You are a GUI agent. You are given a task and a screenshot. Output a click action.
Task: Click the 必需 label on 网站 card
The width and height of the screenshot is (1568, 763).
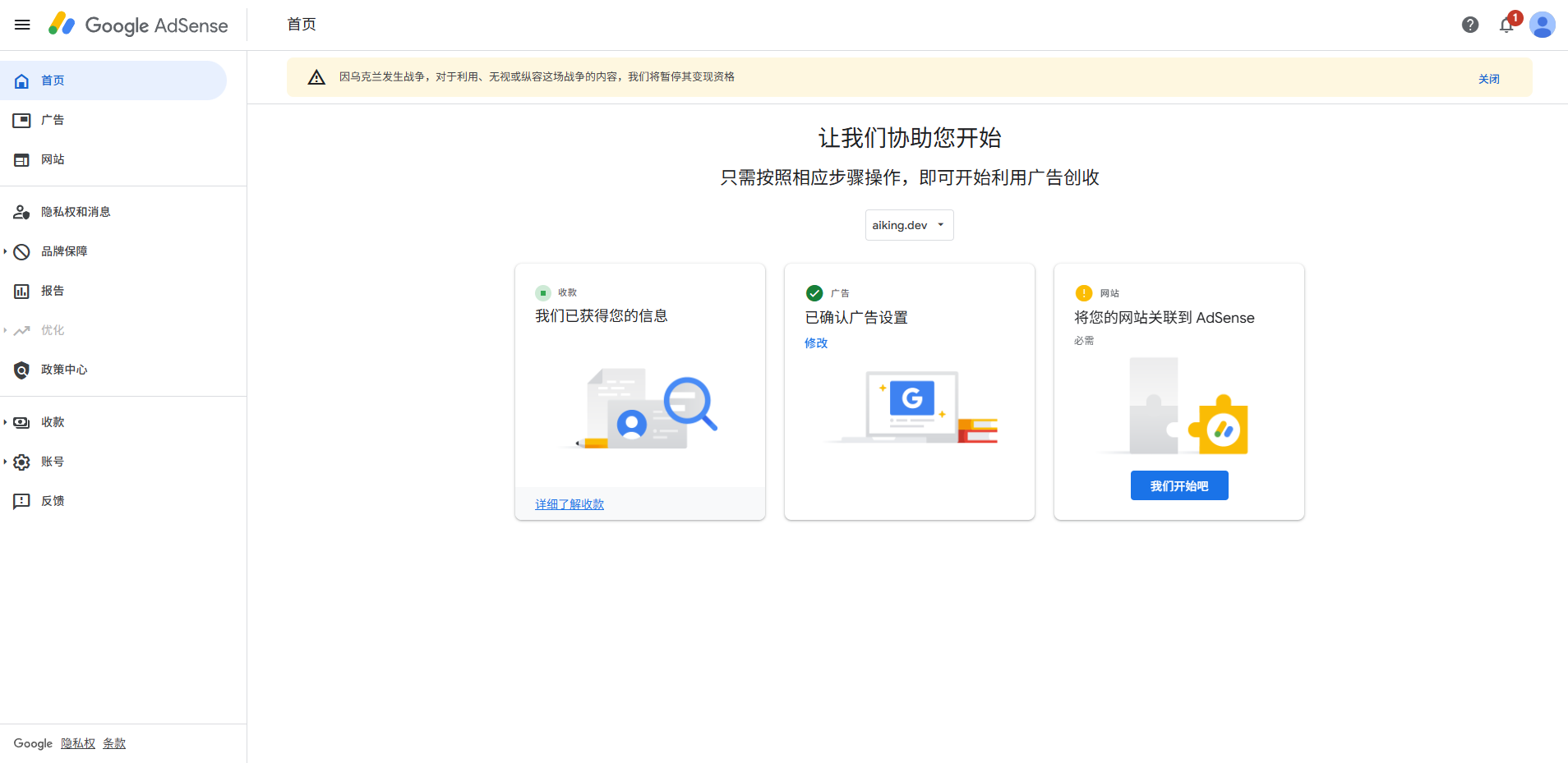1084,341
